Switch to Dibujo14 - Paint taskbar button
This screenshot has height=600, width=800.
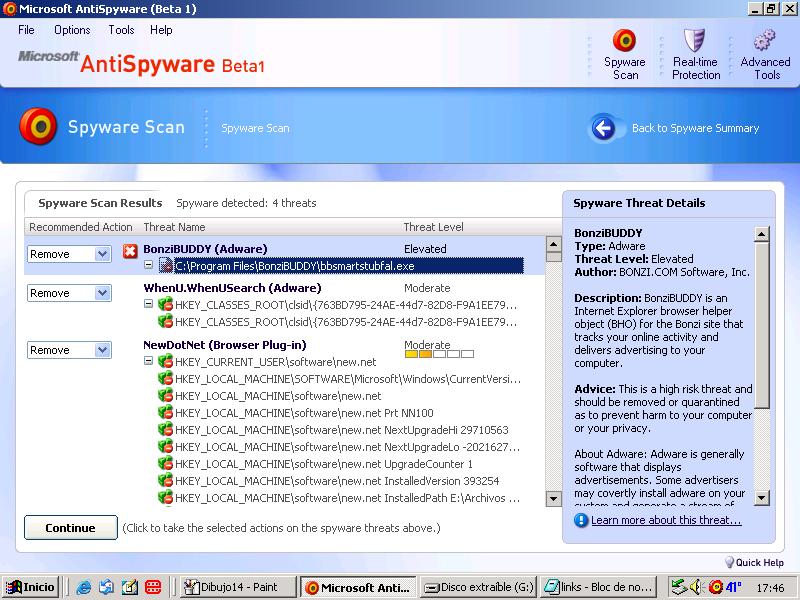pos(237,587)
